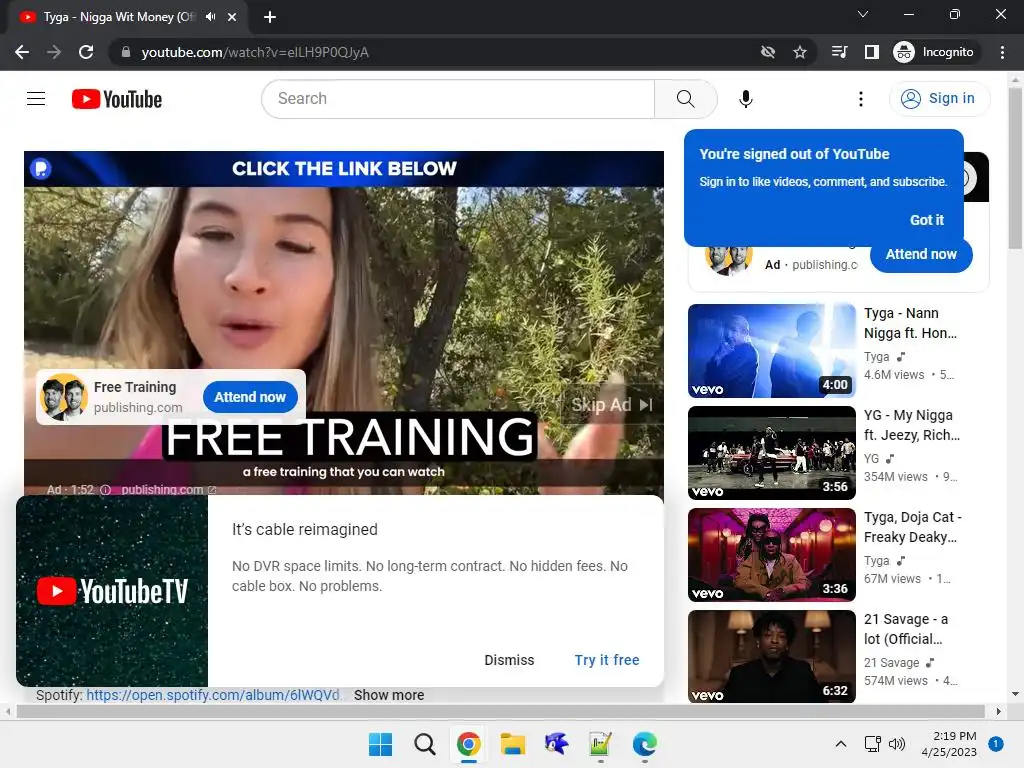Click the 21 Savage video title
Screen dimensions: 1024x768
[x=906, y=629]
